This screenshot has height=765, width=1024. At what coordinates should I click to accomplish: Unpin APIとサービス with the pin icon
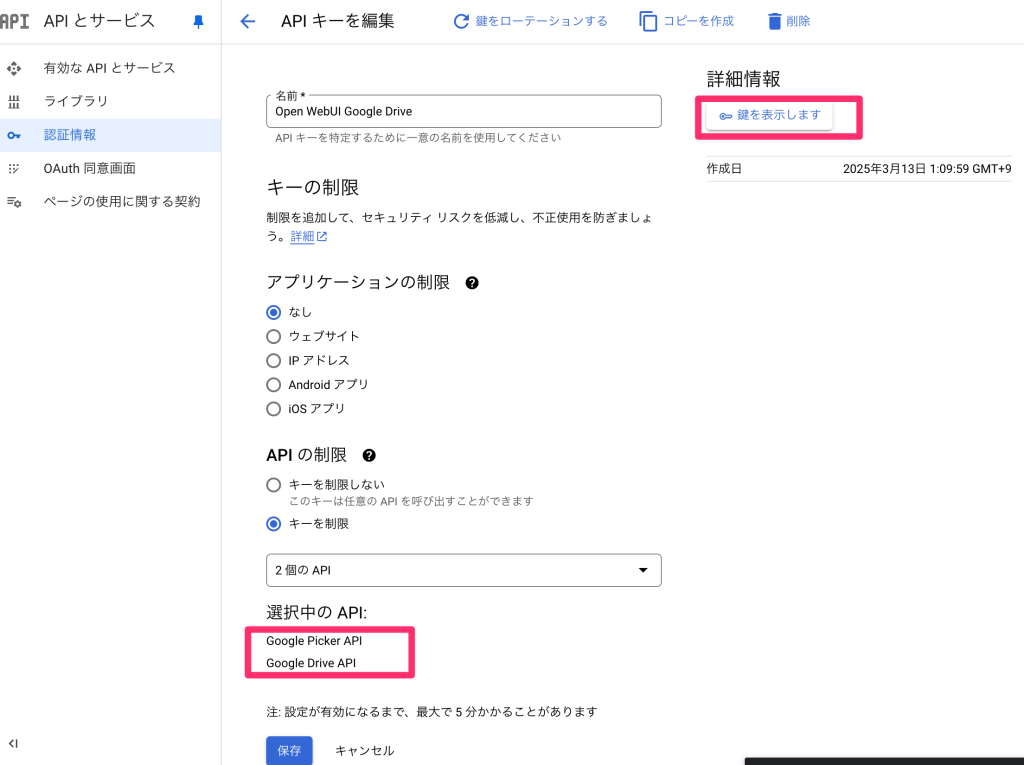[x=199, y=22]
